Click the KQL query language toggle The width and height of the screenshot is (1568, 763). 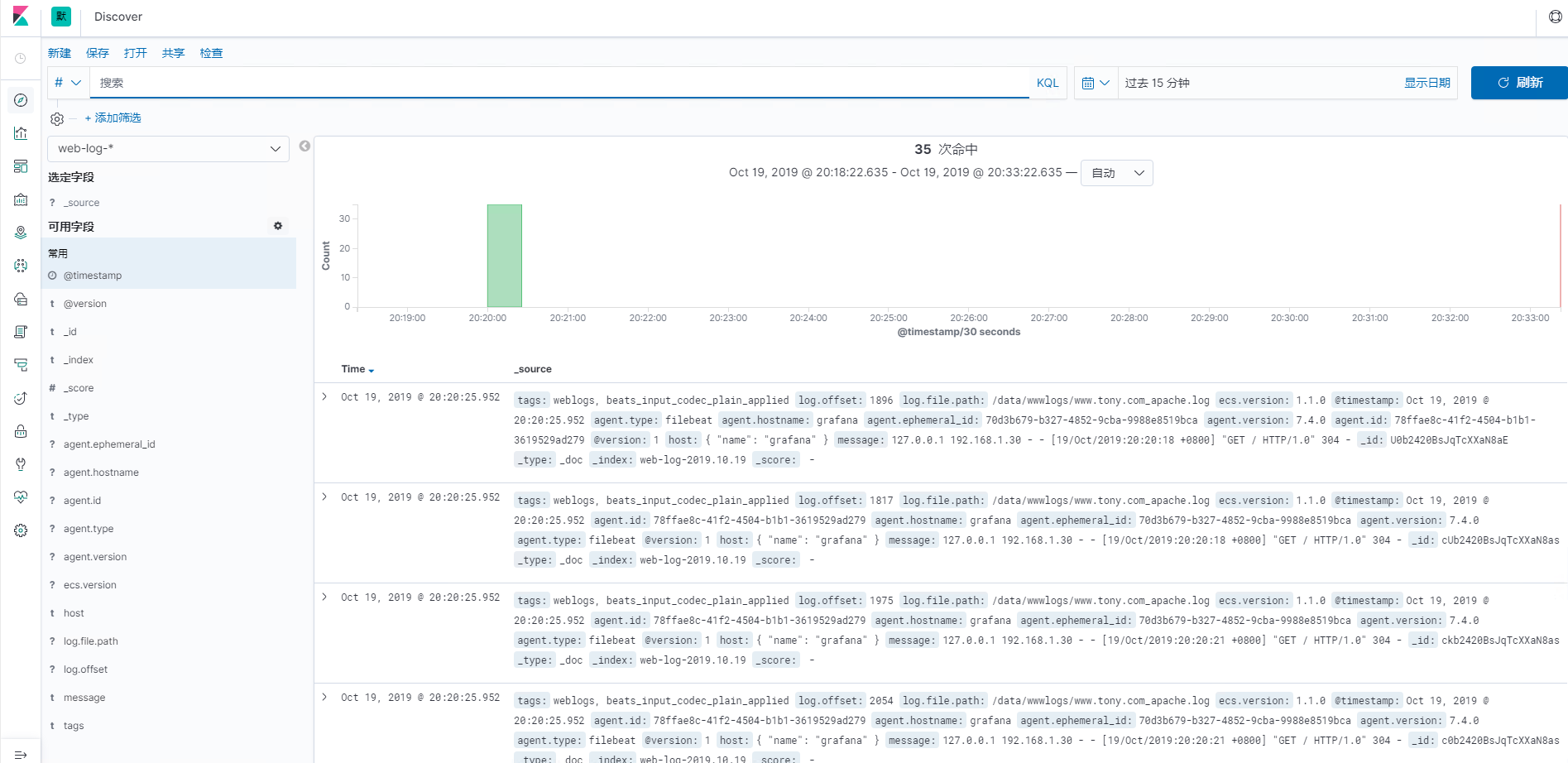point(1048,83)
